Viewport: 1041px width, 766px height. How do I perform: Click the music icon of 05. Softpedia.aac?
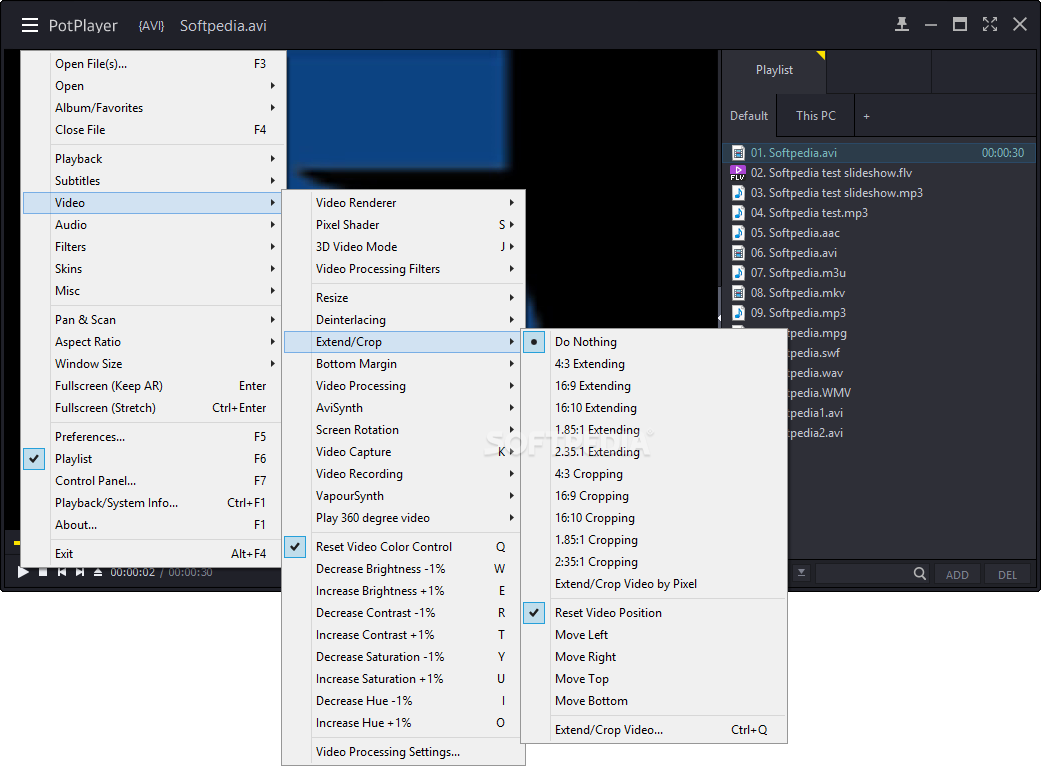(x=738, y=232)
